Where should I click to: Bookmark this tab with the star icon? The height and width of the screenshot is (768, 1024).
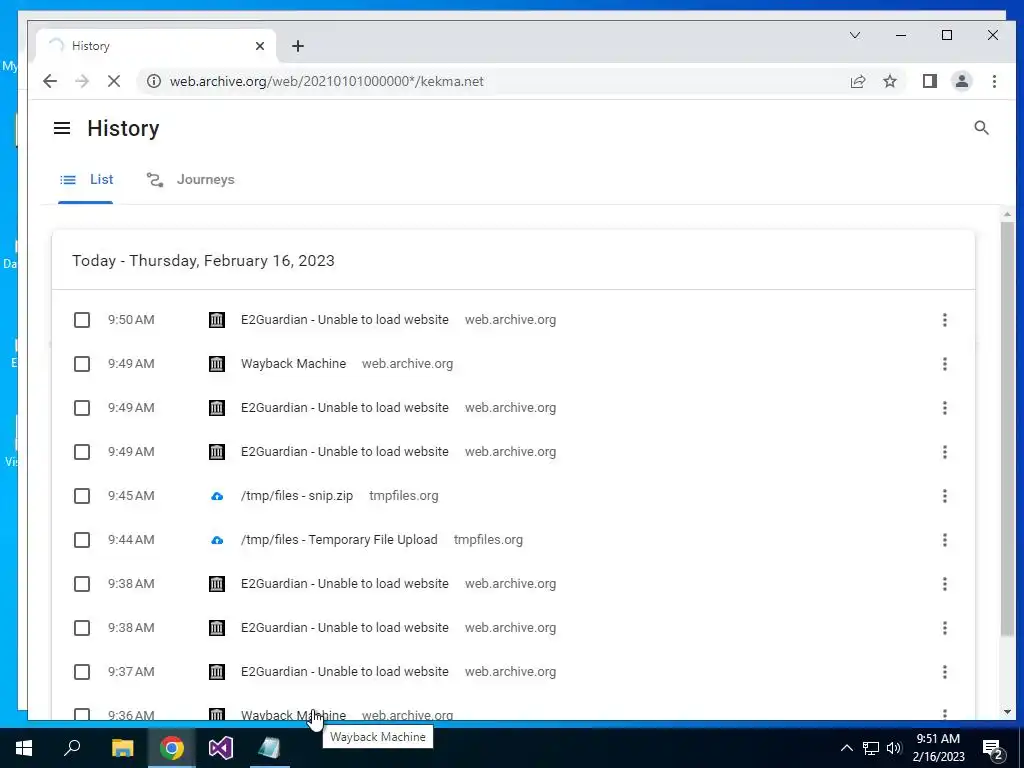tap(889, 82)
